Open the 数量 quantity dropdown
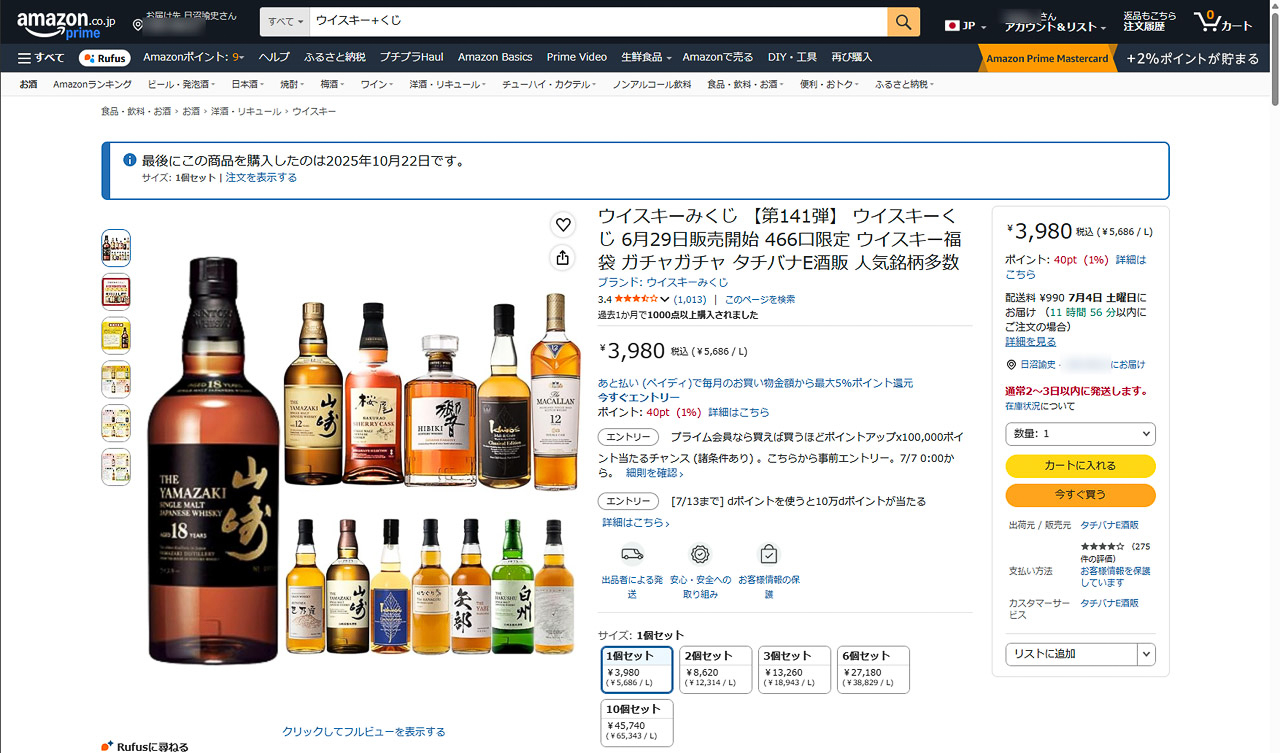Image resolution: width=1280 pixels, height=753 pixels. click(x=1080, y=434)
